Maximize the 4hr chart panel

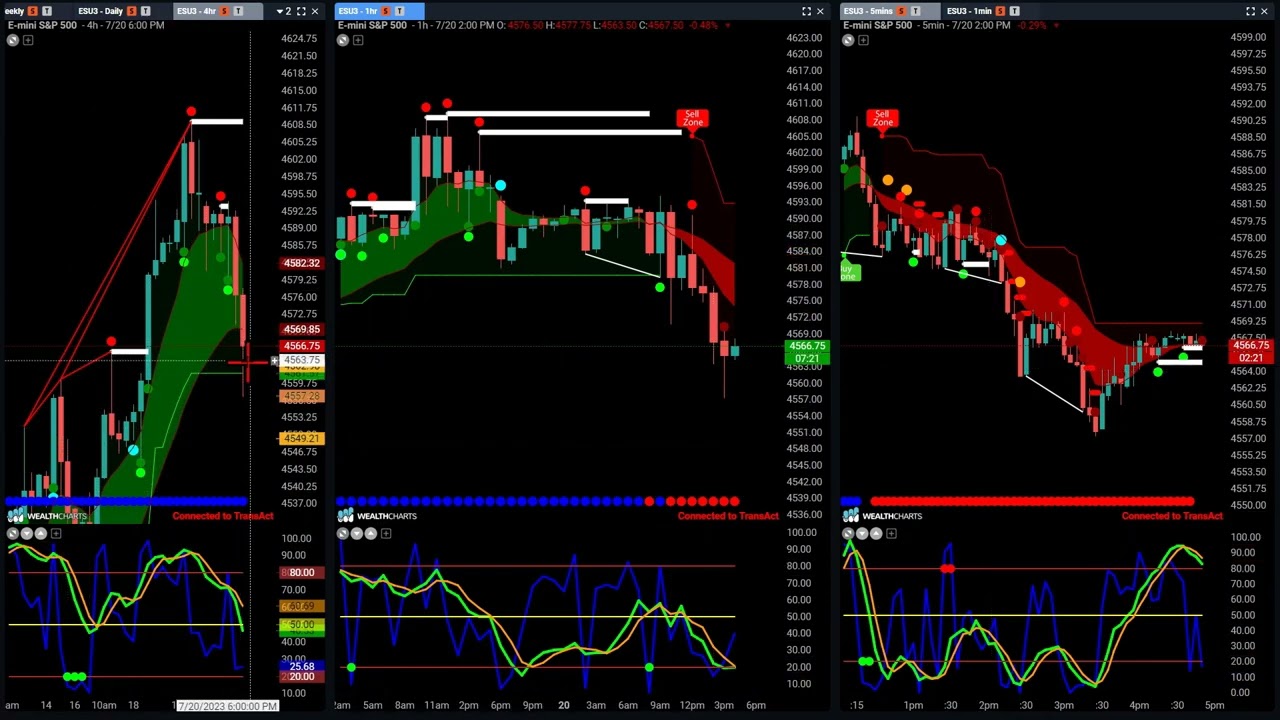point(300,11)
